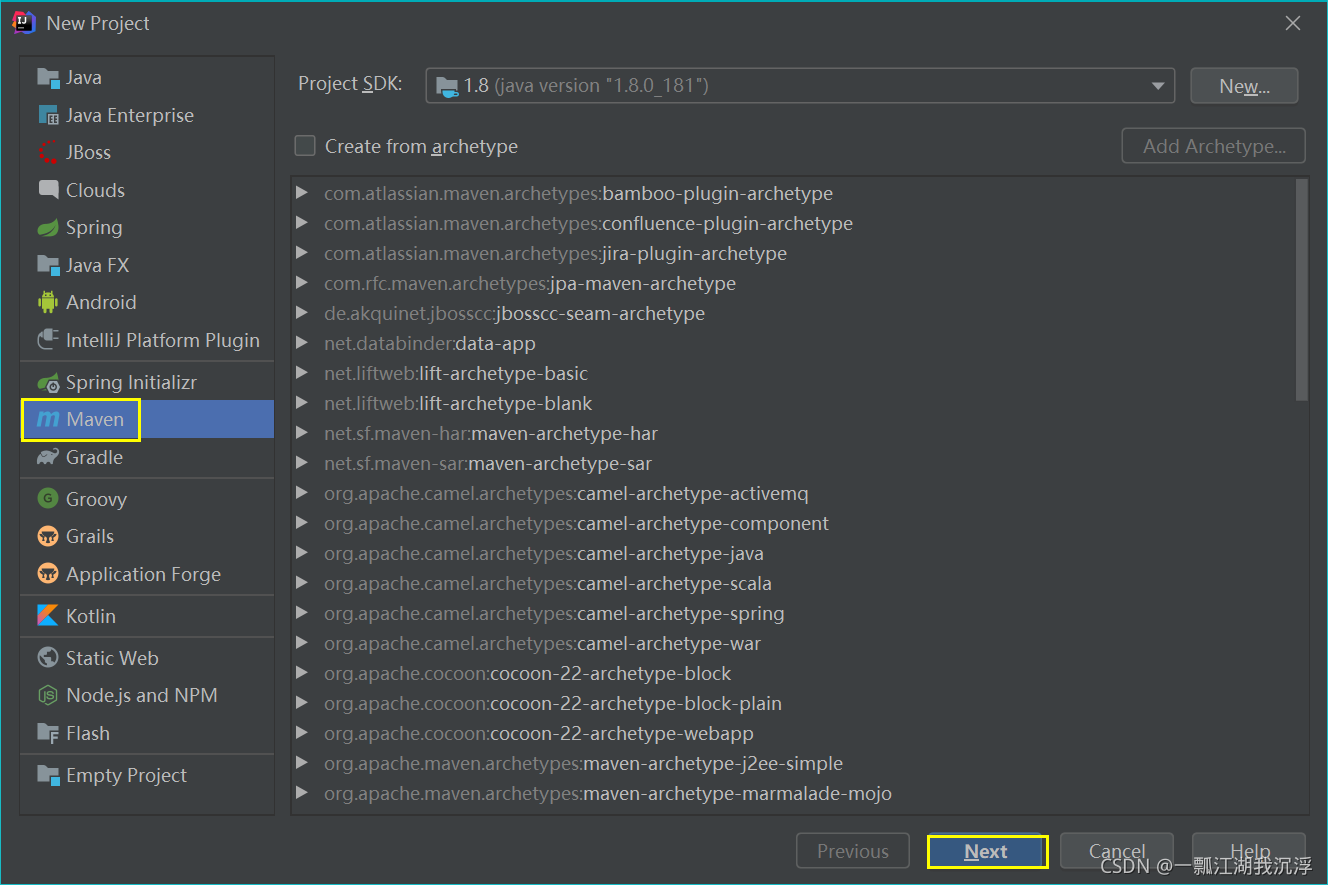The image size is (1328, 885).
Task: Select the Java project type label
Action: coord(84,78)
